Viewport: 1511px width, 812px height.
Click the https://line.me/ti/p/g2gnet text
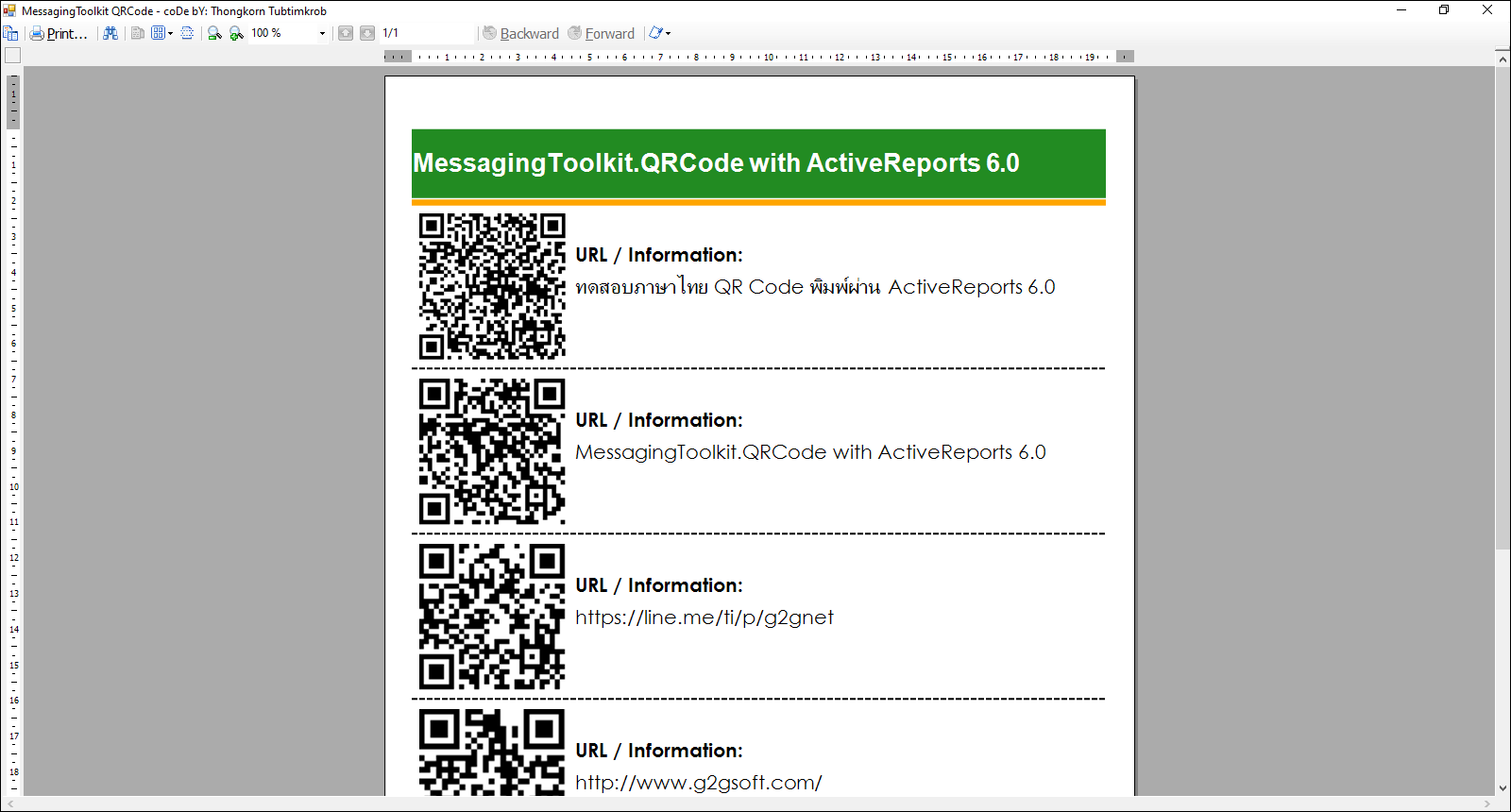705,617
